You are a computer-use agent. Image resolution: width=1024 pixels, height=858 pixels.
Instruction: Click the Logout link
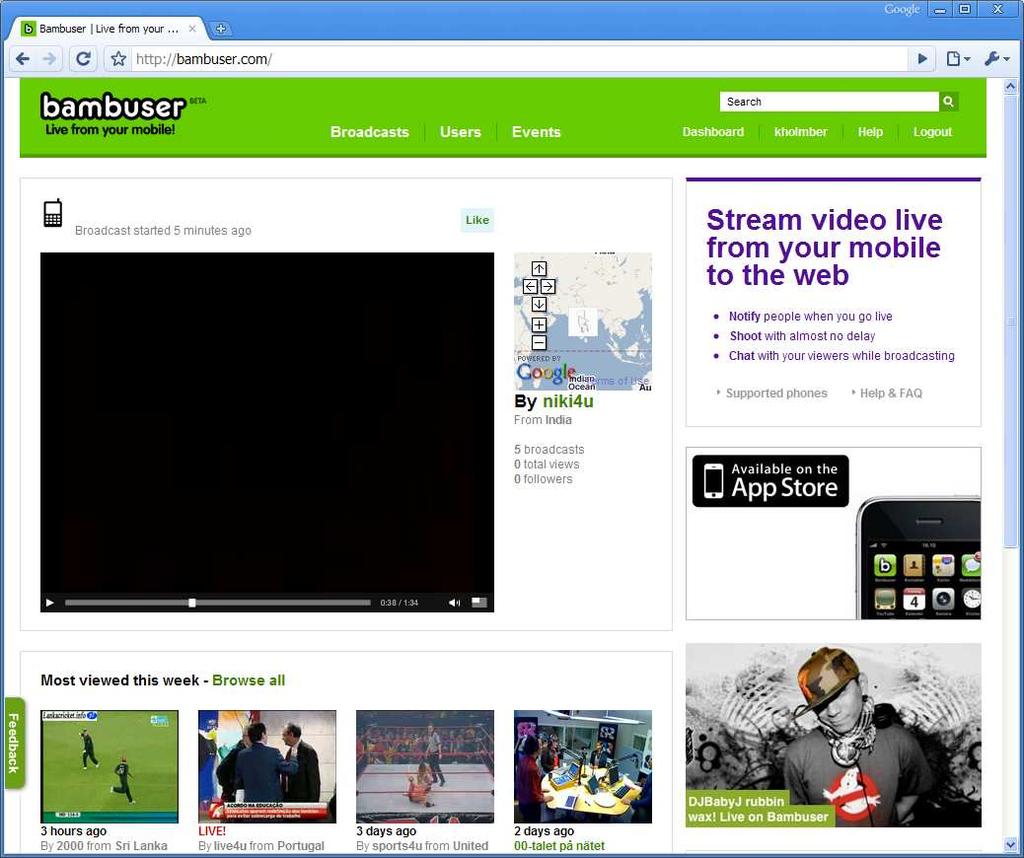933,132
